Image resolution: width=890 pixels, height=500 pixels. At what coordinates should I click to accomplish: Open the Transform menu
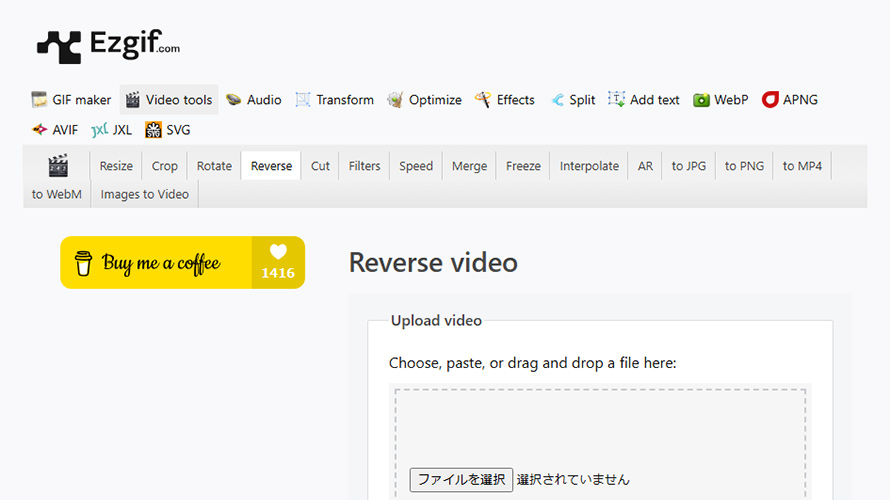(x=334, y=100)
